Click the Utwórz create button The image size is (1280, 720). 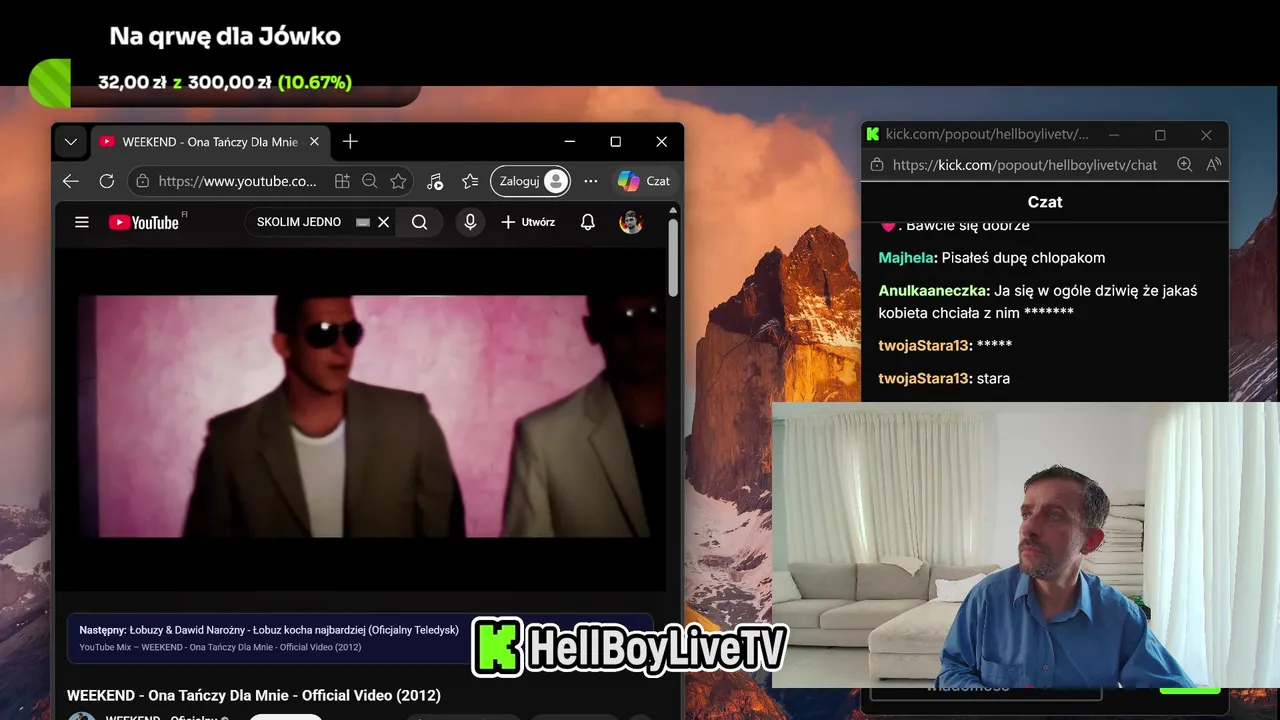(x=528, y=222)
